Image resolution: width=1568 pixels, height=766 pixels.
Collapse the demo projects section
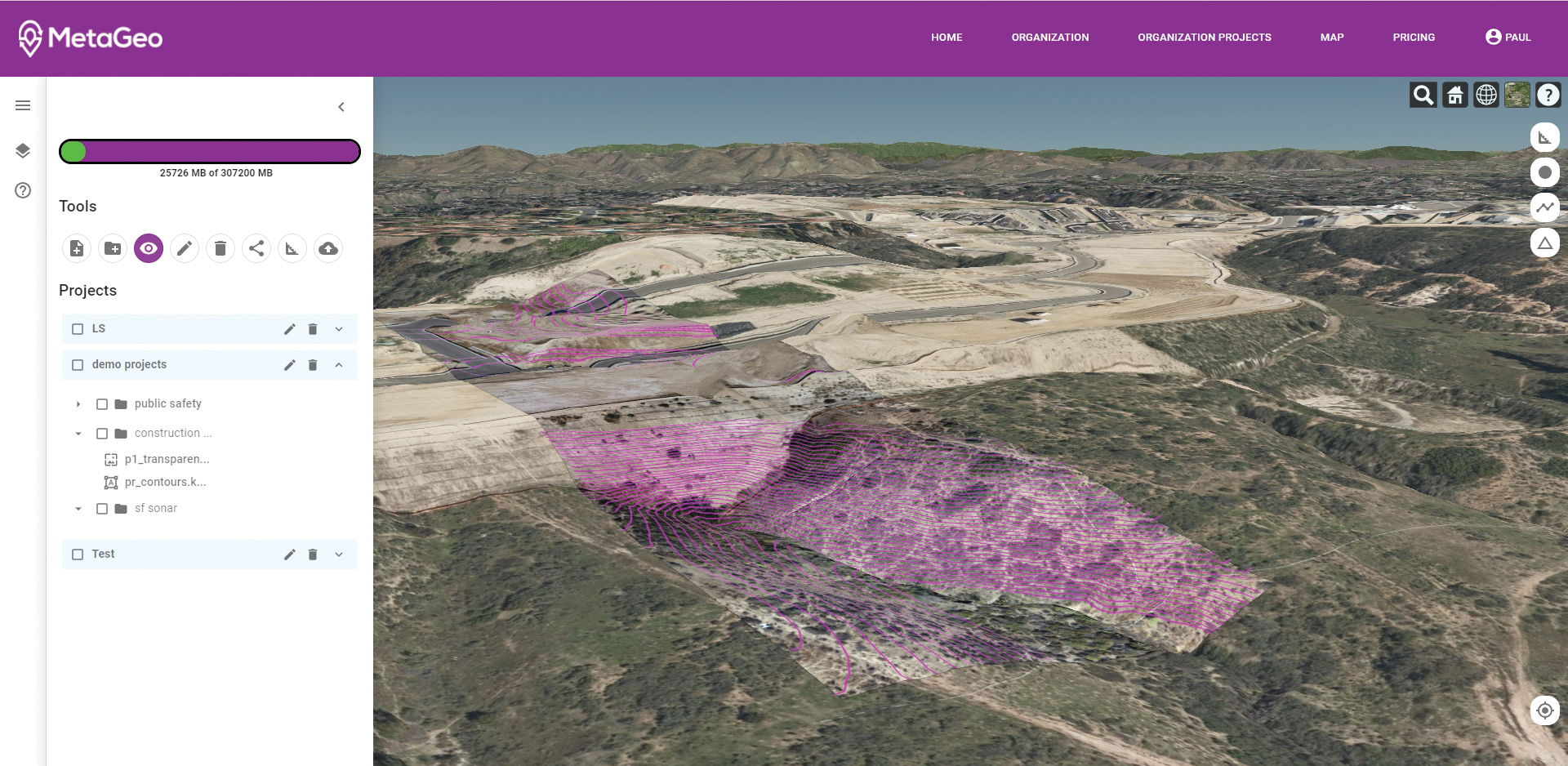click(x=339, y=365)
